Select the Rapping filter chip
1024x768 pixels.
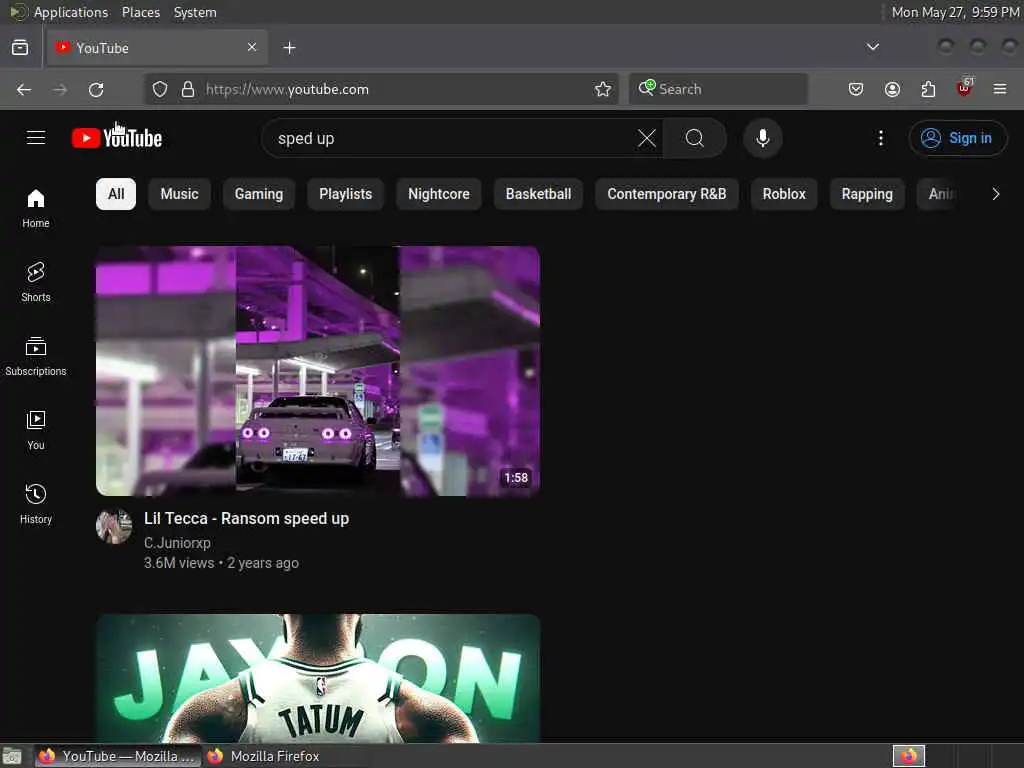pyautogui.click(x=867, y=194)
